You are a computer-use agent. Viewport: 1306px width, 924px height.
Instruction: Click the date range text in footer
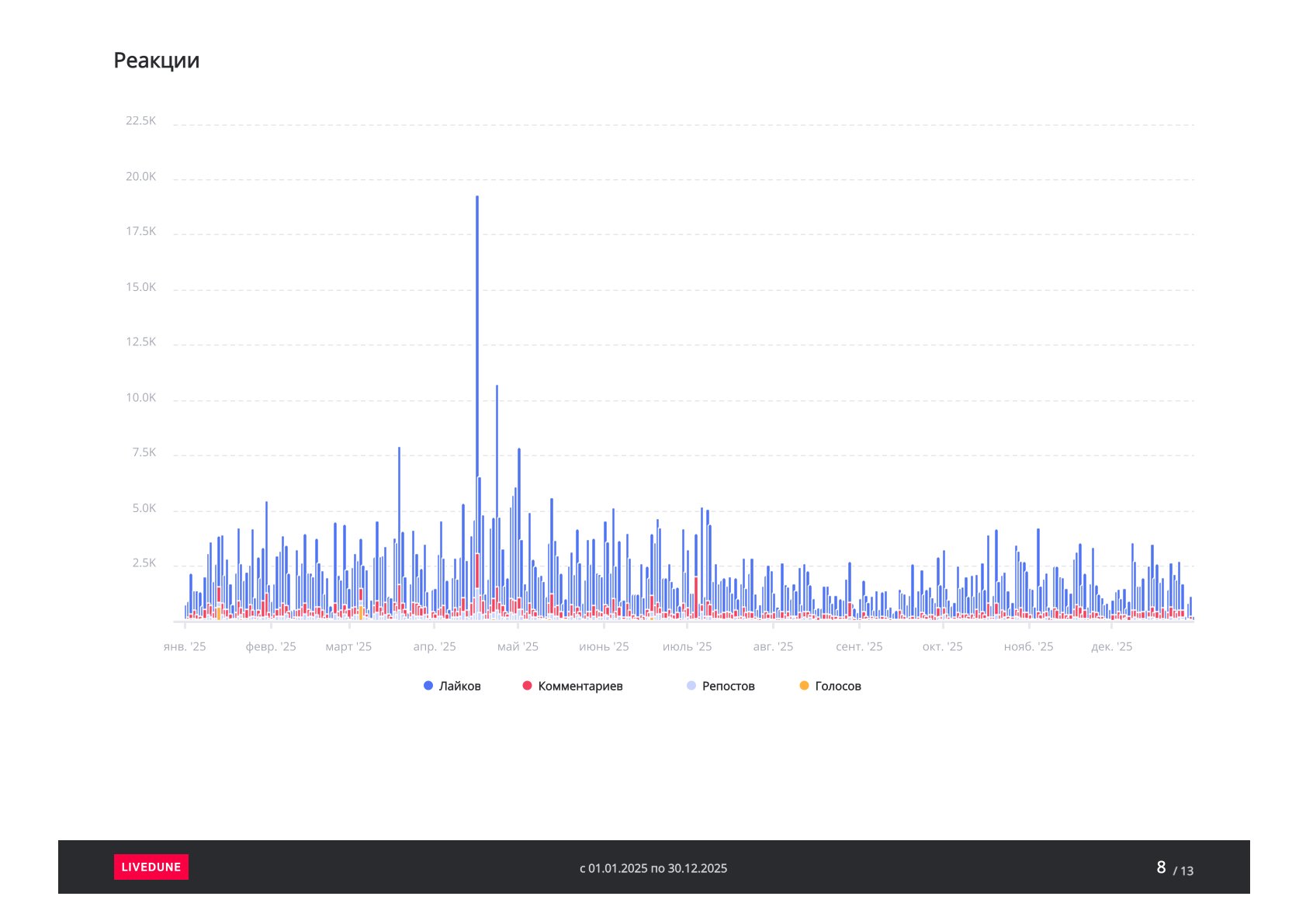653,868
